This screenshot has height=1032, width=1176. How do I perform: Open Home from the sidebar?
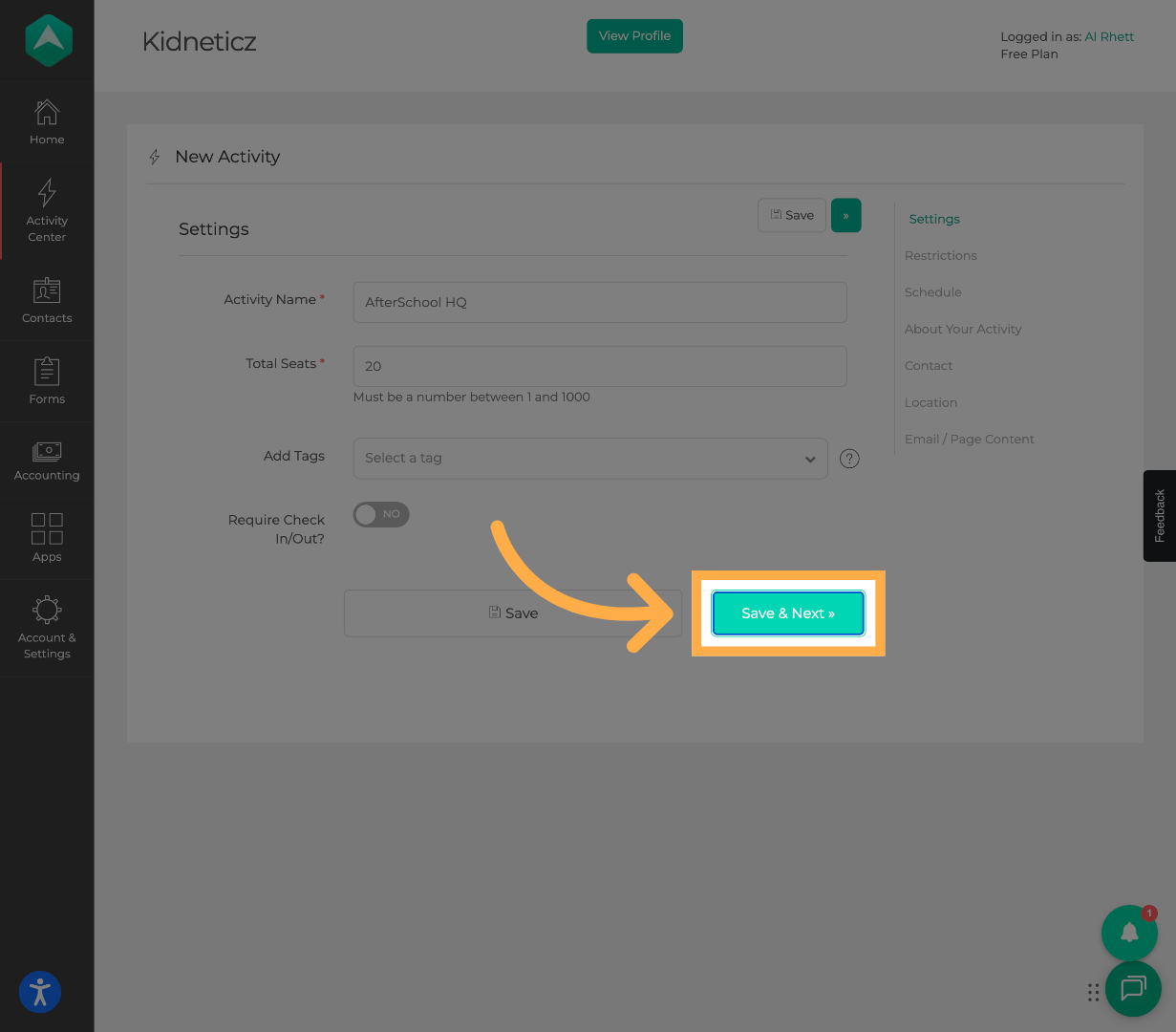[x=47, y=114]
